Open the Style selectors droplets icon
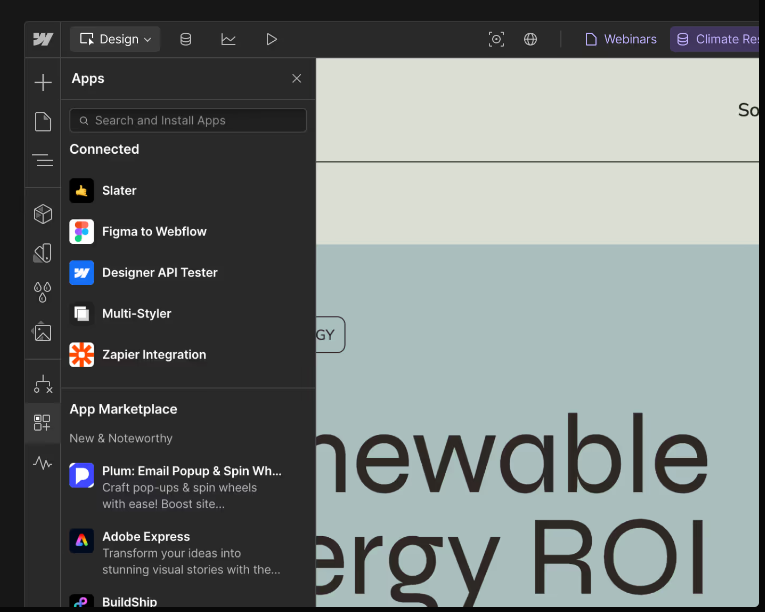The image size is (765, 612). point(43,292)
